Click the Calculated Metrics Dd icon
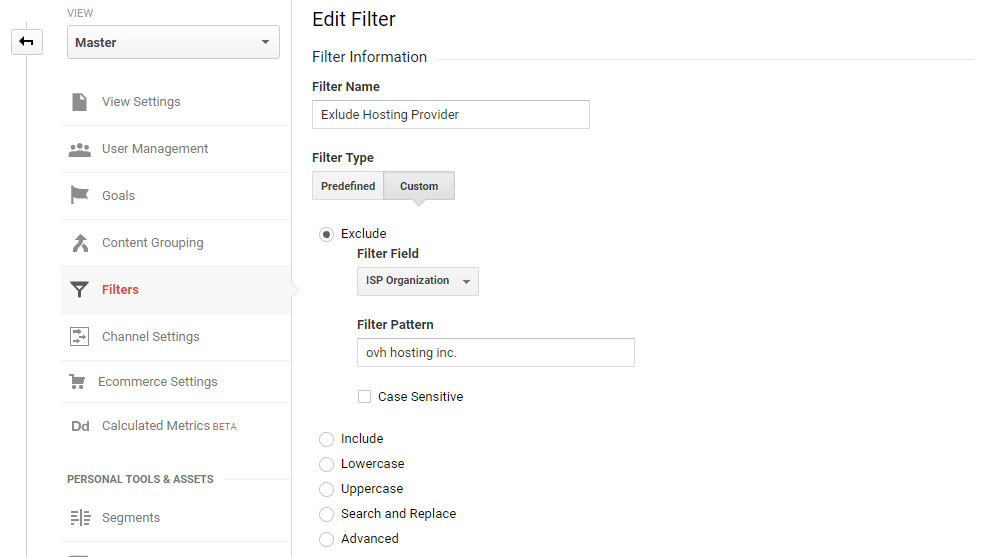This screenshot has width=1005, height=557. click(x=80, y=426)
